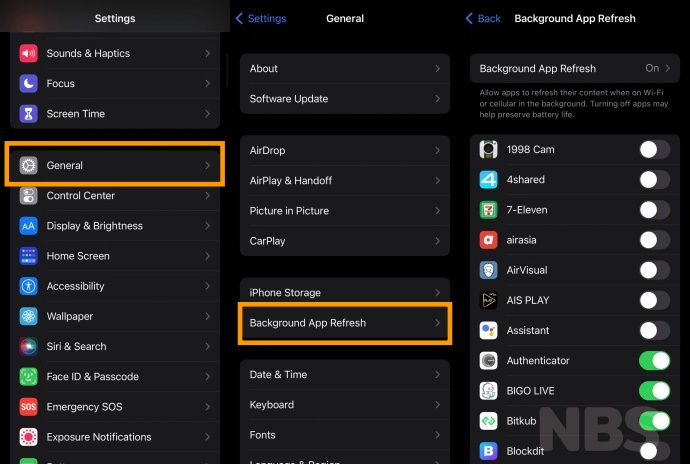Tap the Focus row chevron
Image resolution: width=690 pixels, height=464 pixels.
tap(207, 83)
